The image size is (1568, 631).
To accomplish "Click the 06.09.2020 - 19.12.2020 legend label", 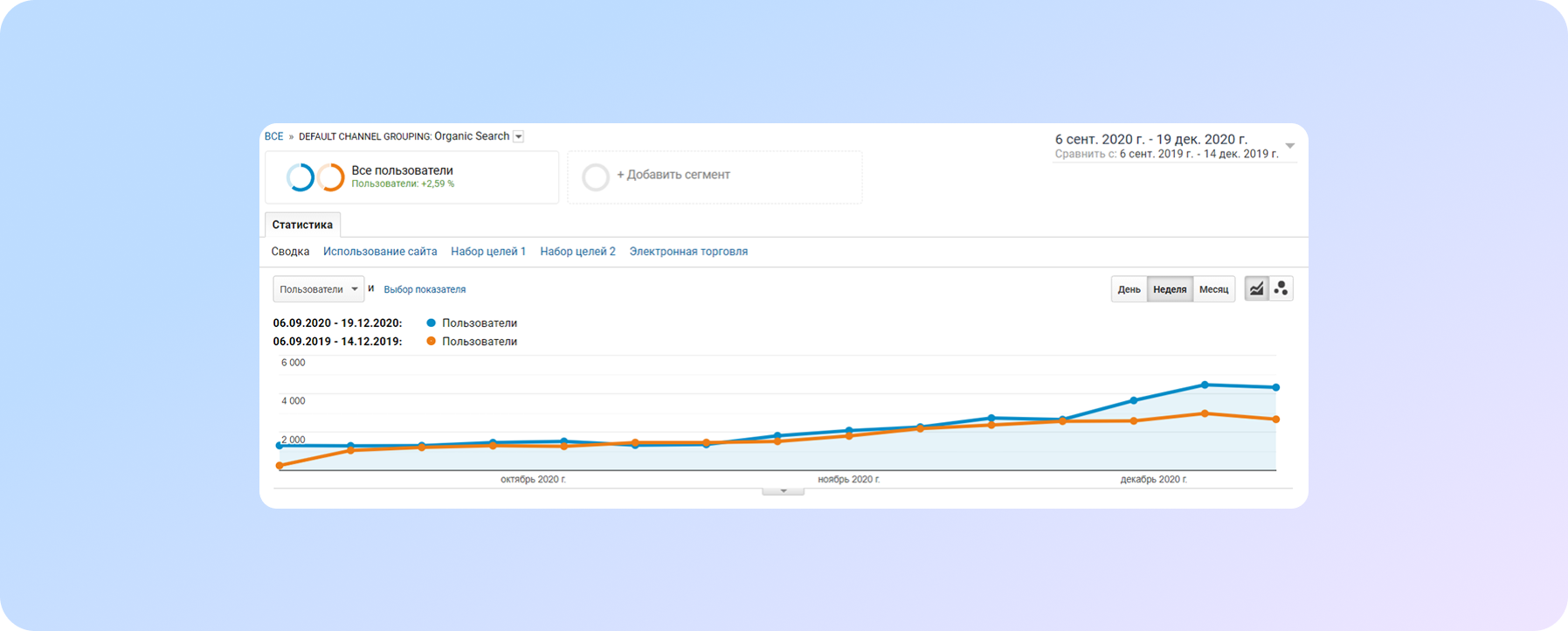I will (x=337, y=323).
